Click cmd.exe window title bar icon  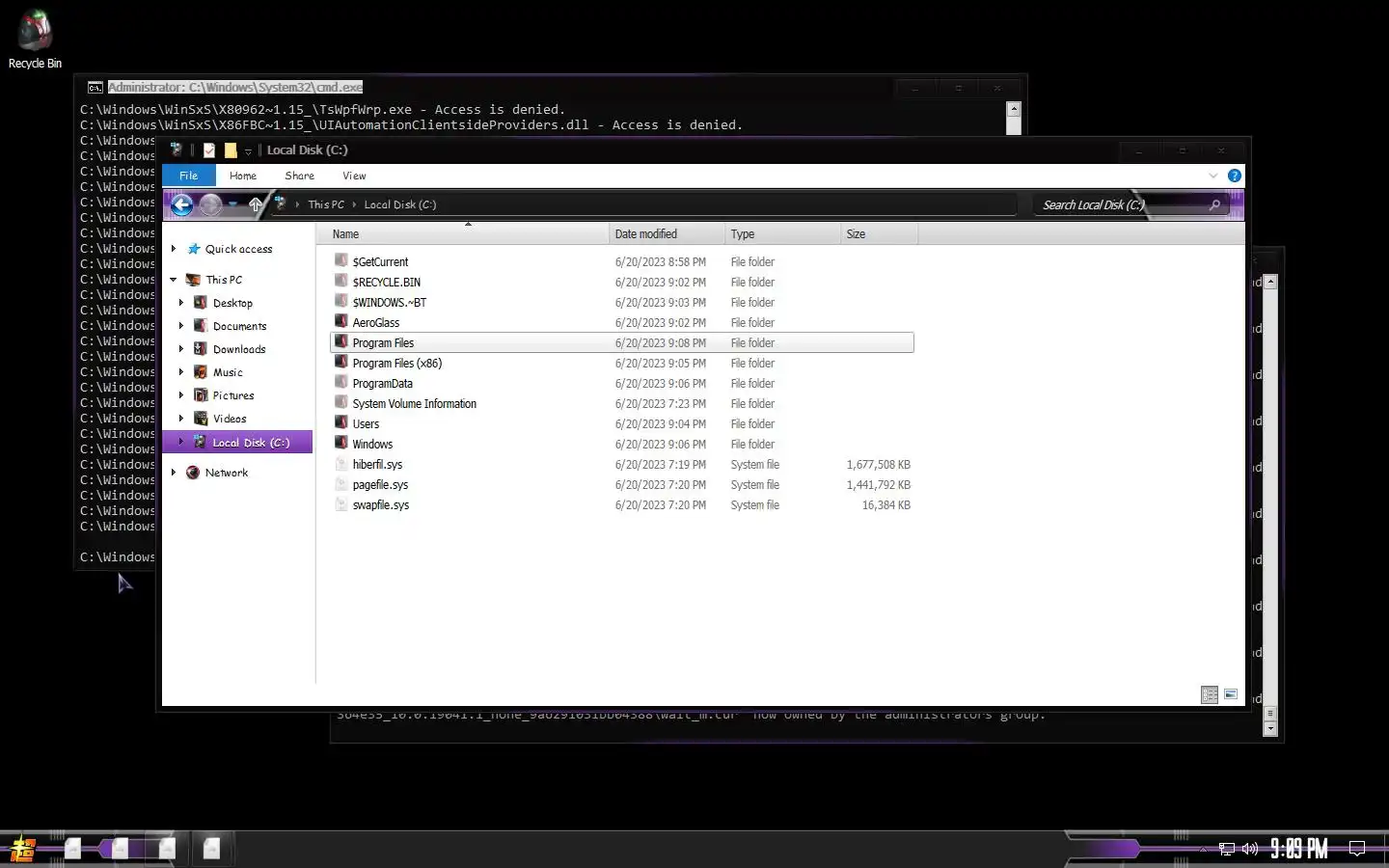95,87
